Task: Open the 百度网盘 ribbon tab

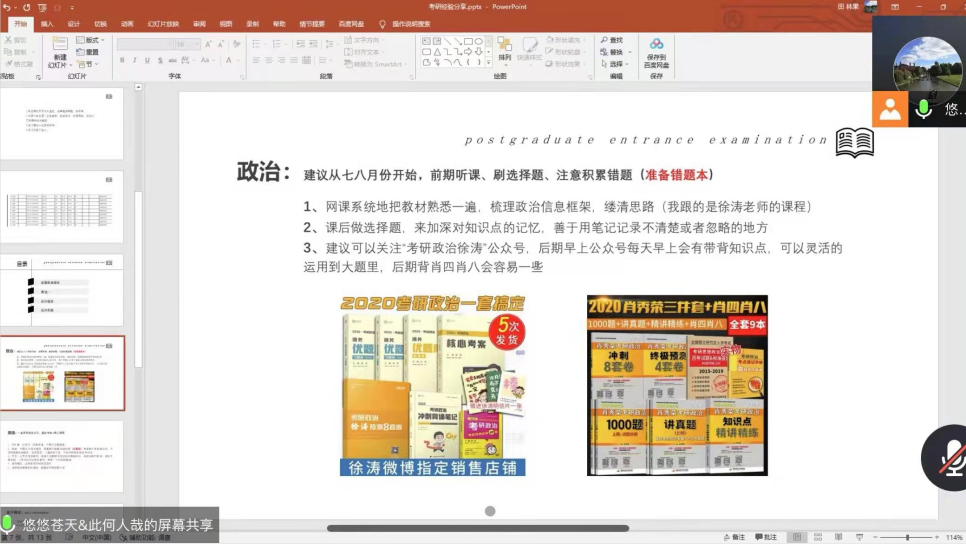Action: 351,24
